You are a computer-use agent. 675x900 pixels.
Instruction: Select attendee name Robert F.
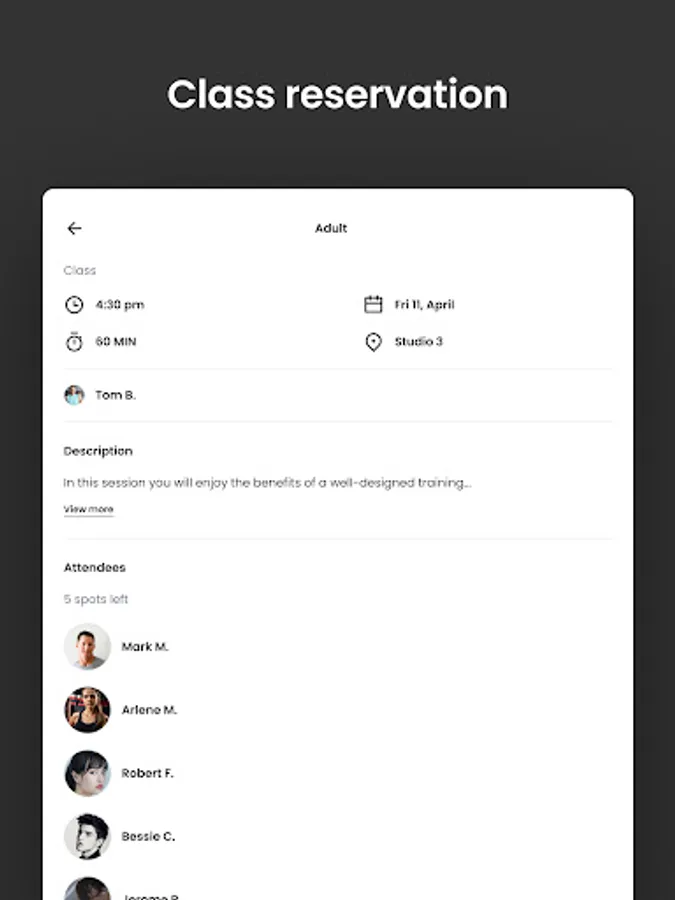[148, 773]
